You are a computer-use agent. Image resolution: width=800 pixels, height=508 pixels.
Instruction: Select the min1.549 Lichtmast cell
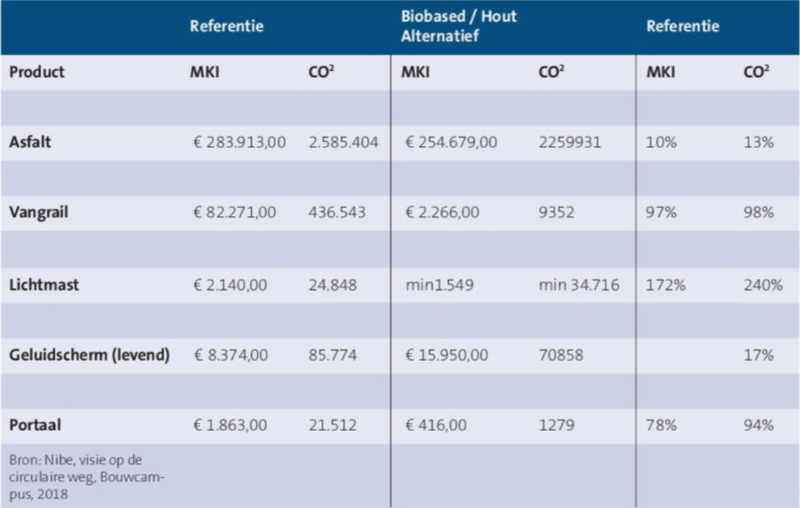(x=436, y=284)
